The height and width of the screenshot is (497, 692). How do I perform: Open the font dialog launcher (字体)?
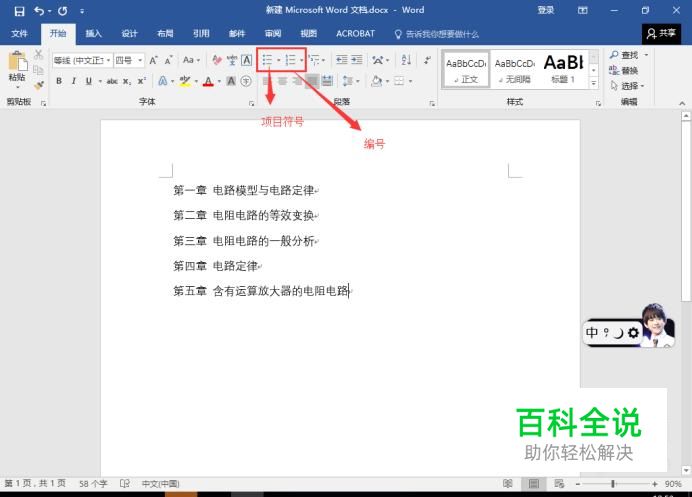pyautogui.click(x=251, y=104)
